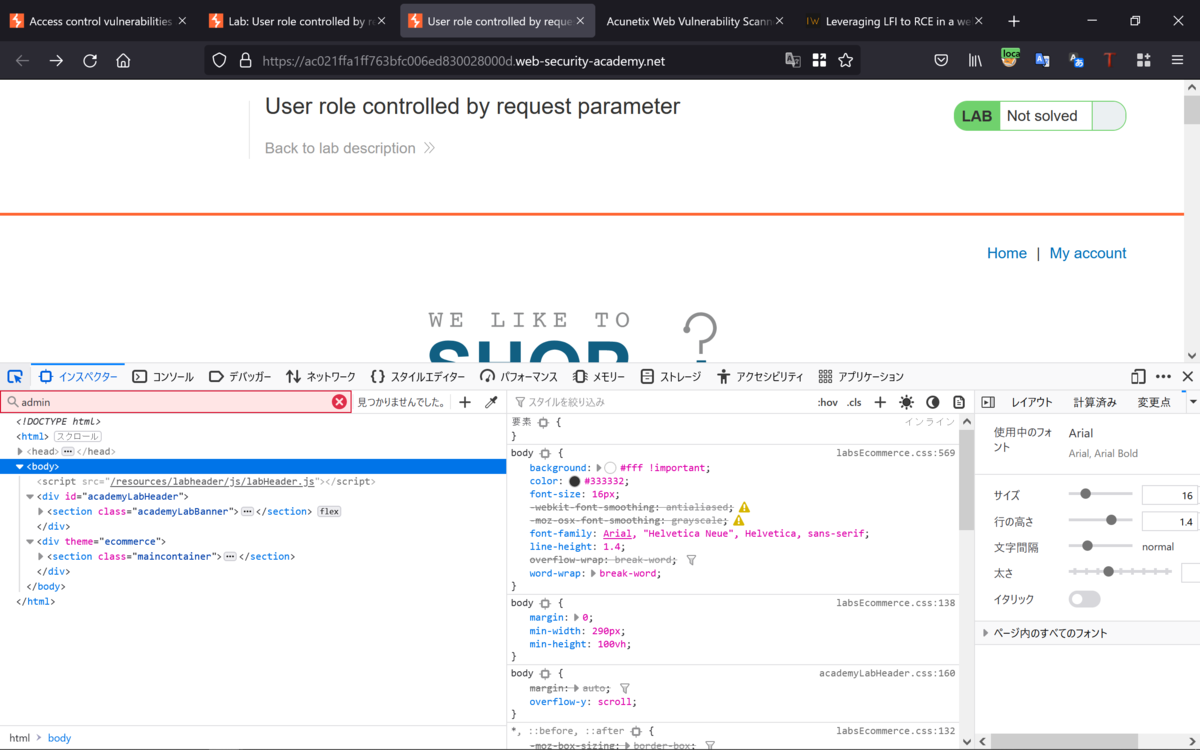The image size is (1200, 750).
Task: Toggle the italic font switch
Action: (1084, 599)
